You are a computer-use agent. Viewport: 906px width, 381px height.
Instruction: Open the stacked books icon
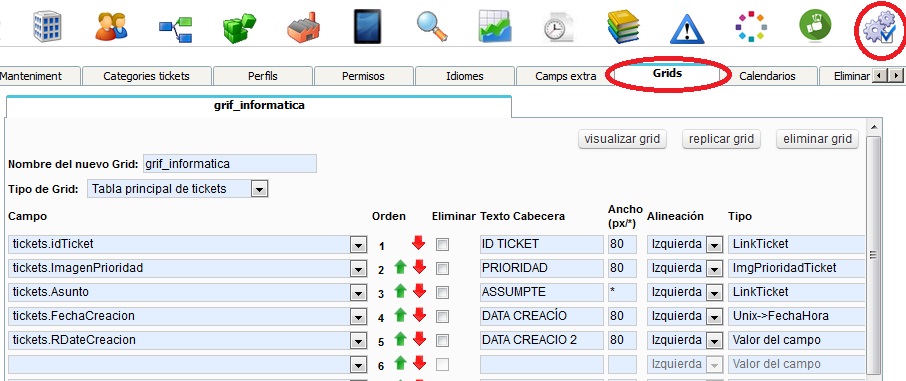point(623,27)
